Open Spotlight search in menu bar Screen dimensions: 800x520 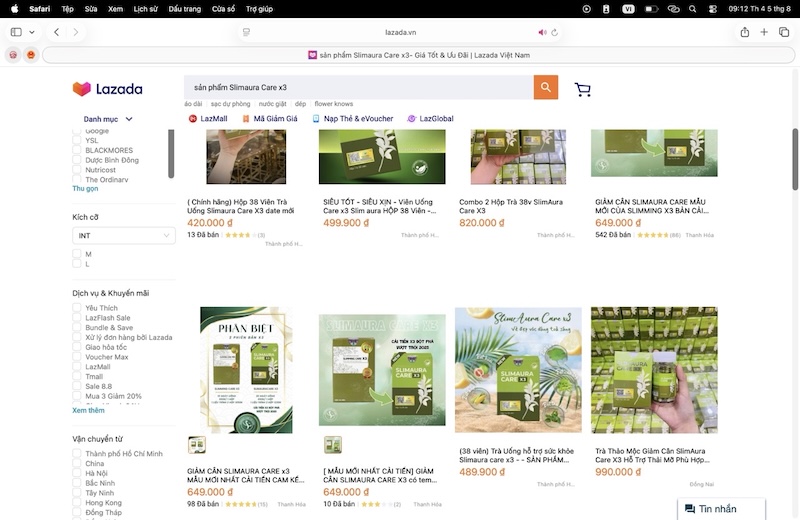pyautogui.click(x=692, y=9)
